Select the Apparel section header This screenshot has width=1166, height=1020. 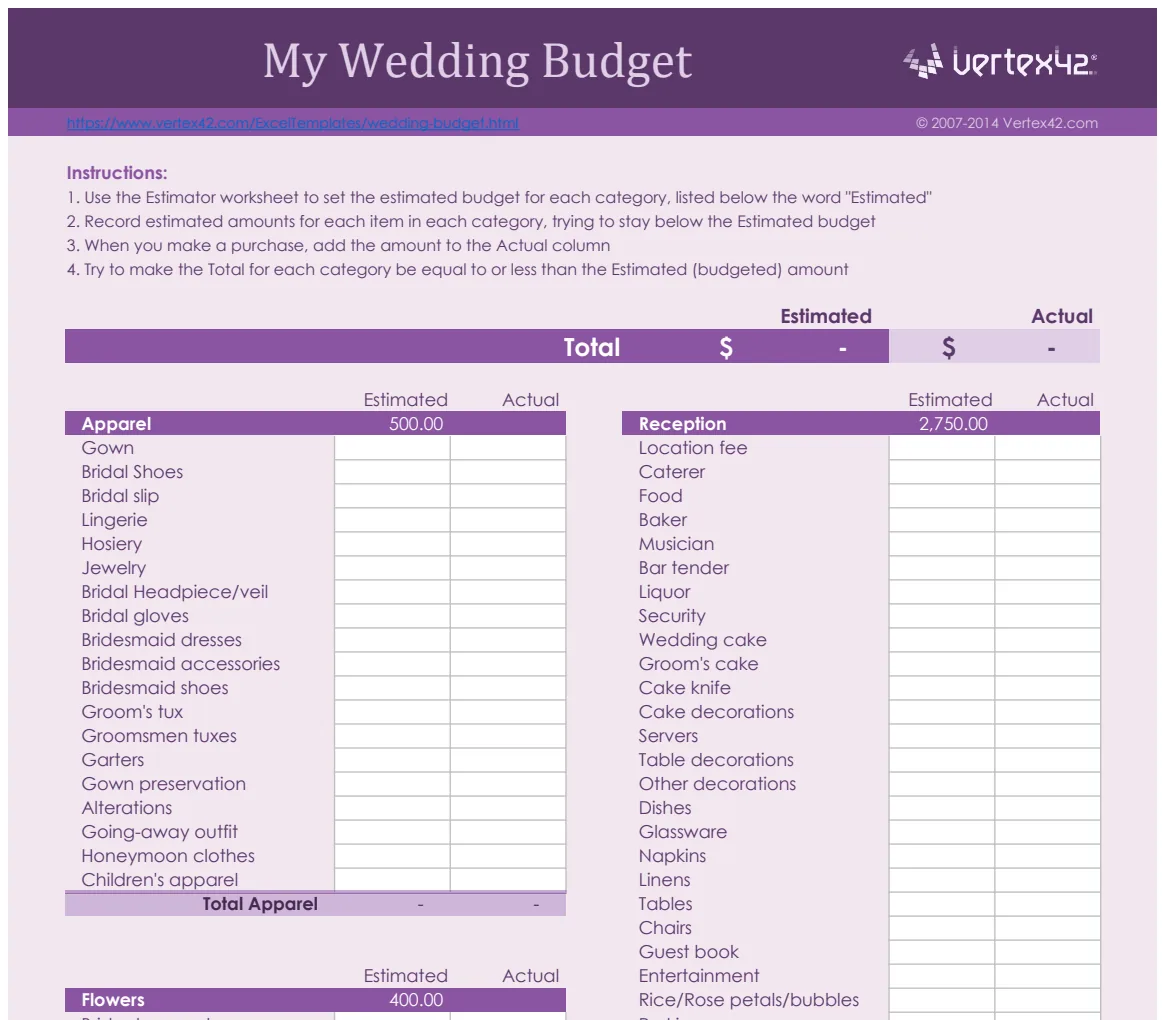tap(117, 424)
